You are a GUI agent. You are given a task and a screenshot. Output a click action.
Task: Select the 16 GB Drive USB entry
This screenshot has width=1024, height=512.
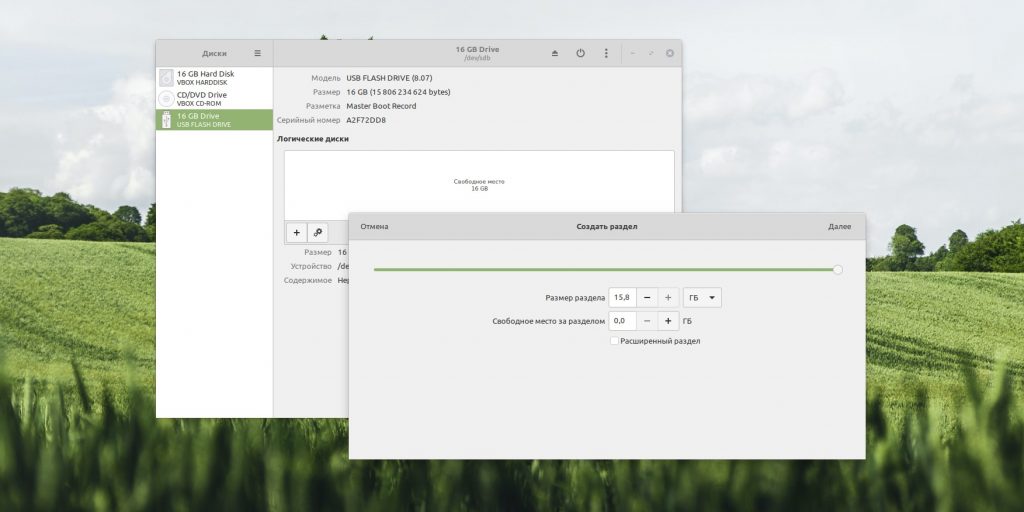[x=214, y=120]
